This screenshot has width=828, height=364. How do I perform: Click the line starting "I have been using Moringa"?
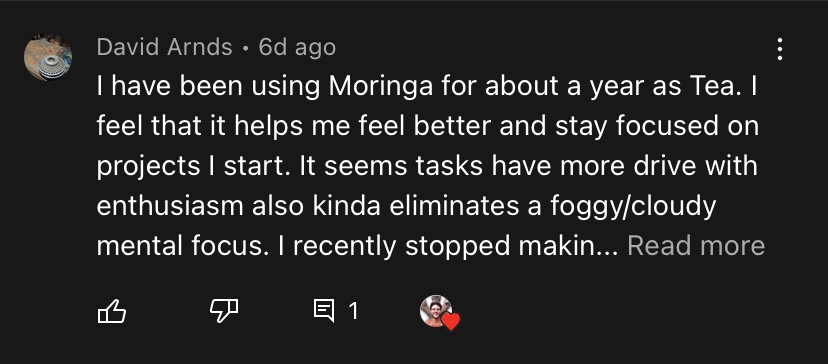tap(427, 87)
